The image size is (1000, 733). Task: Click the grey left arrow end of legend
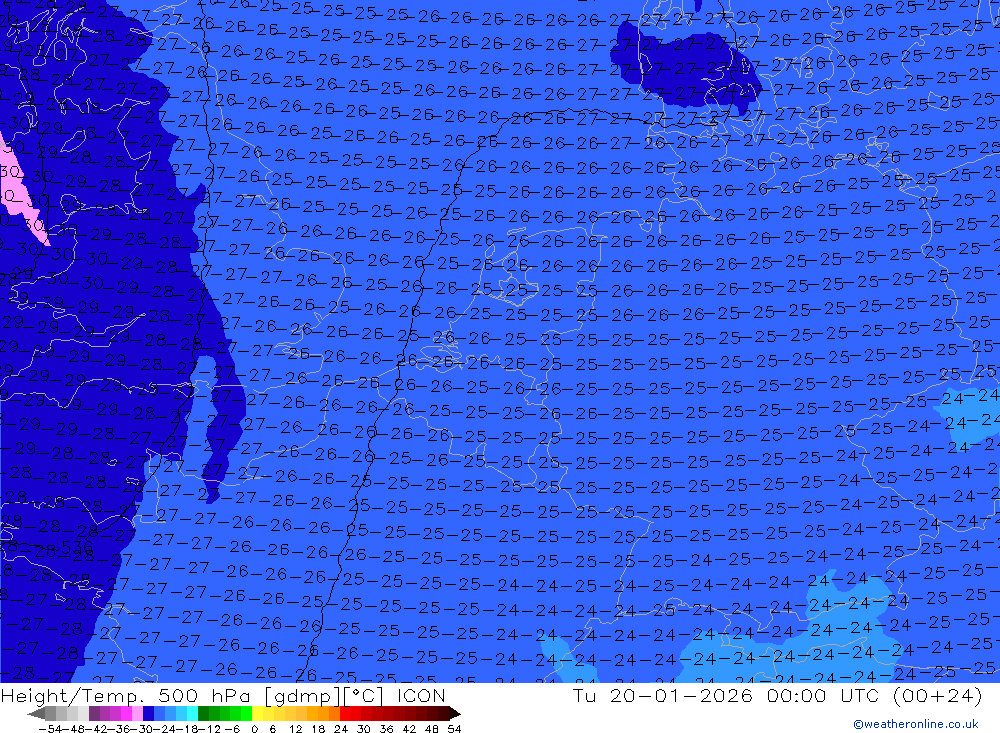click(x=36, y=713)
